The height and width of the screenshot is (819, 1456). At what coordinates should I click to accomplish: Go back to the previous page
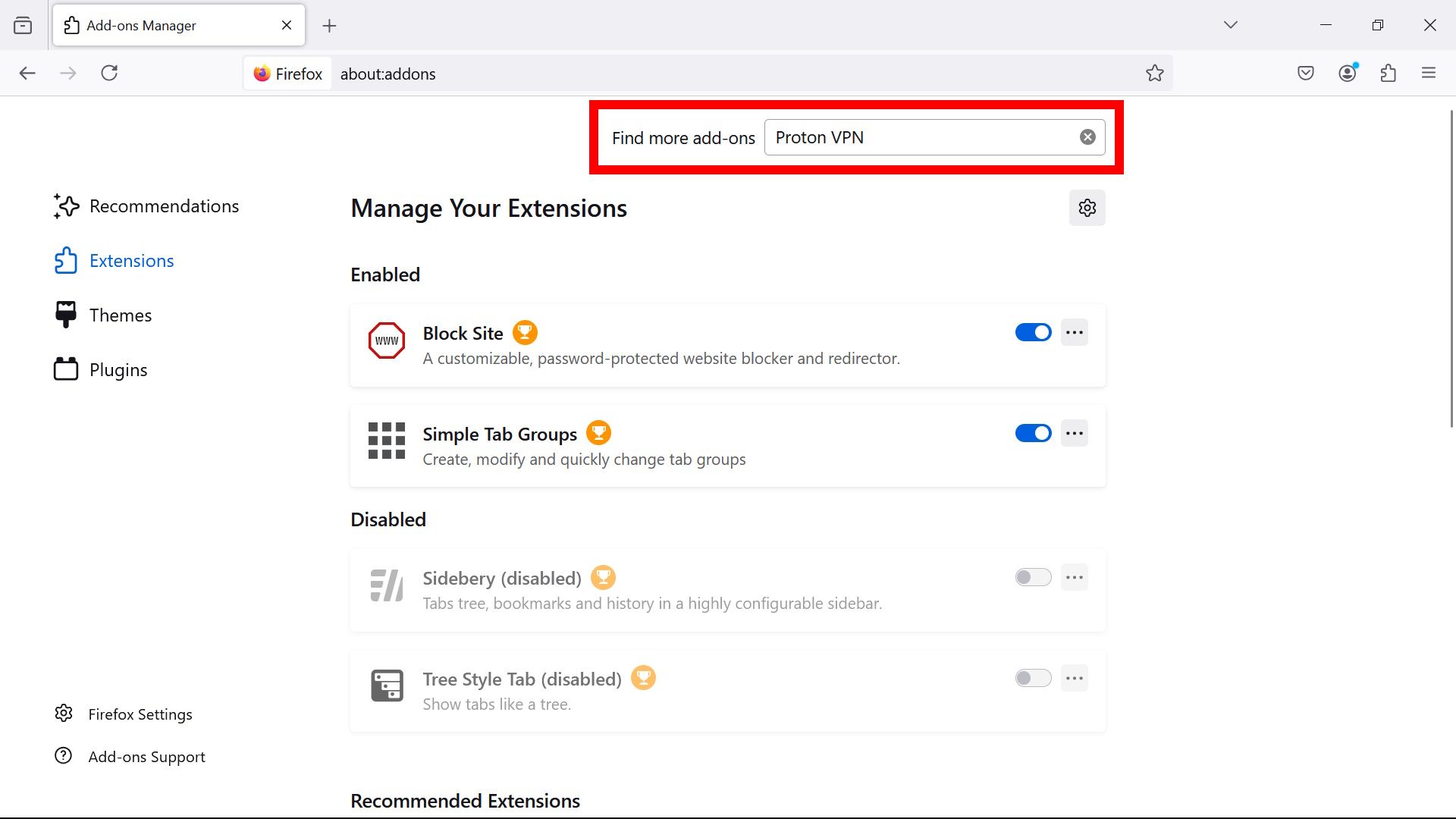coord(27,74)
